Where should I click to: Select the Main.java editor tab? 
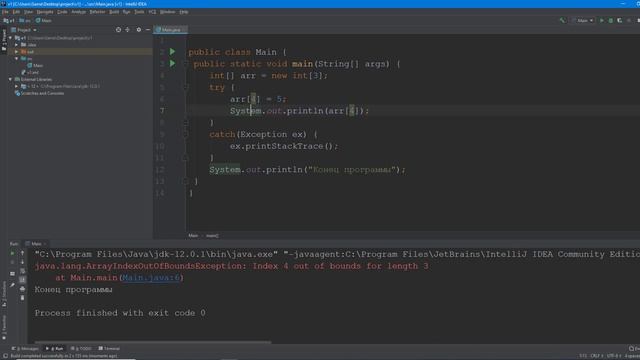point(170,30)
